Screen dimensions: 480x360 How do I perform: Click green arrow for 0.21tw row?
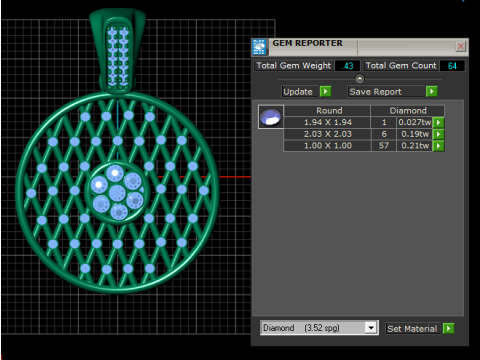pos(438,146)
